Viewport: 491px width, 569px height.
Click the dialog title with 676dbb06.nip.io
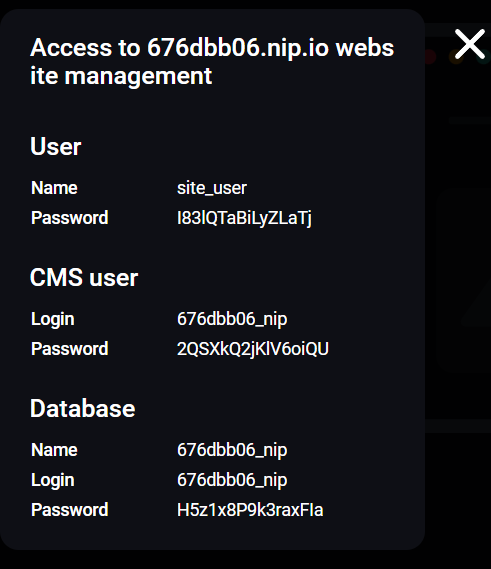(x=212, y=62)
